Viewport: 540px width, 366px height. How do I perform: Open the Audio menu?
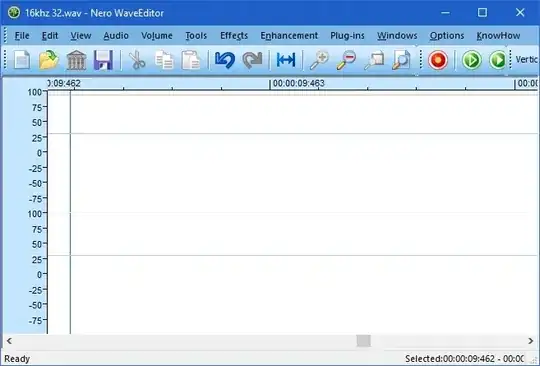(x=116, y=36)
